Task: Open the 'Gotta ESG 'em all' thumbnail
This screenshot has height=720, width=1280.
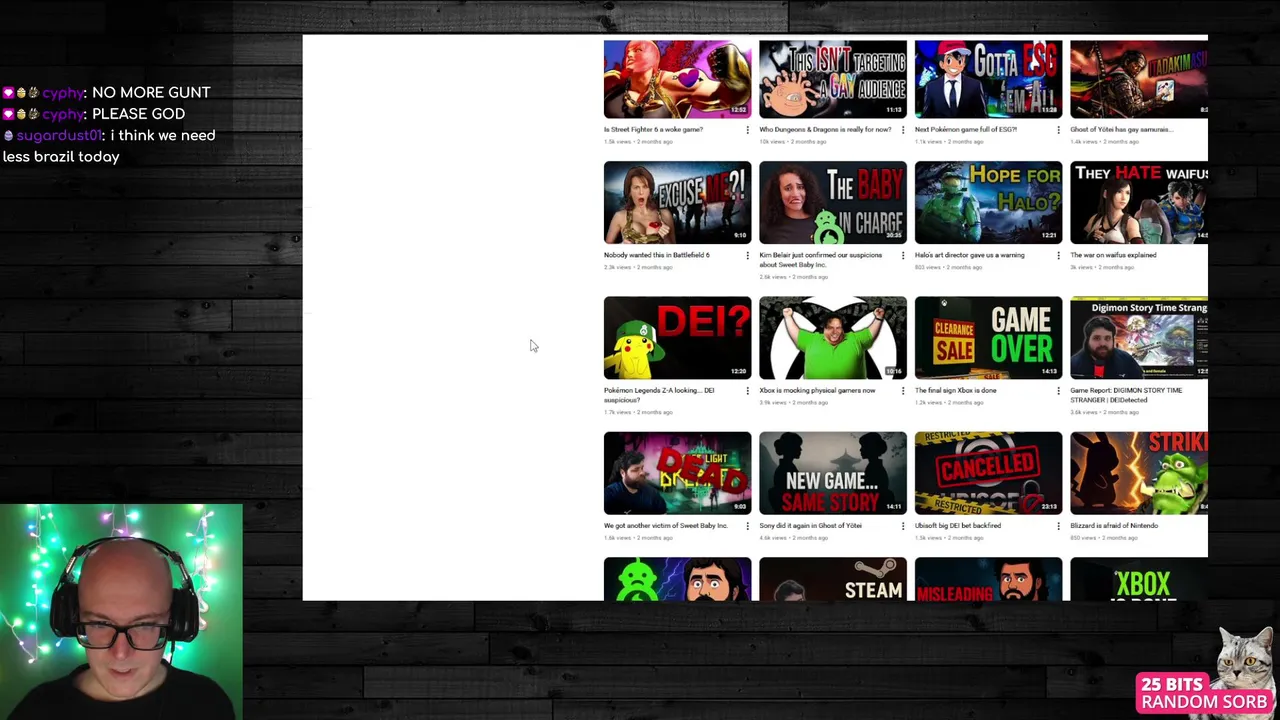Action: pos(988,79)
